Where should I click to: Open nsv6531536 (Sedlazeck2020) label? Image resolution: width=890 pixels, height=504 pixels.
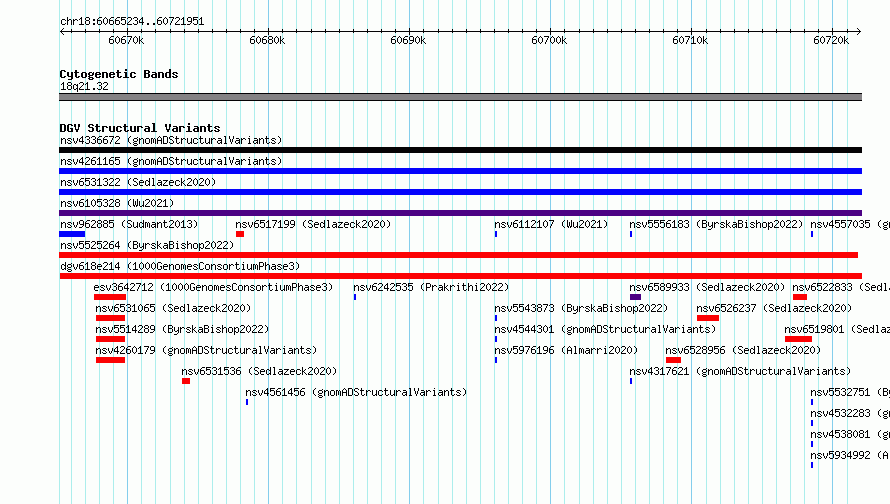[x=259, y=371]
